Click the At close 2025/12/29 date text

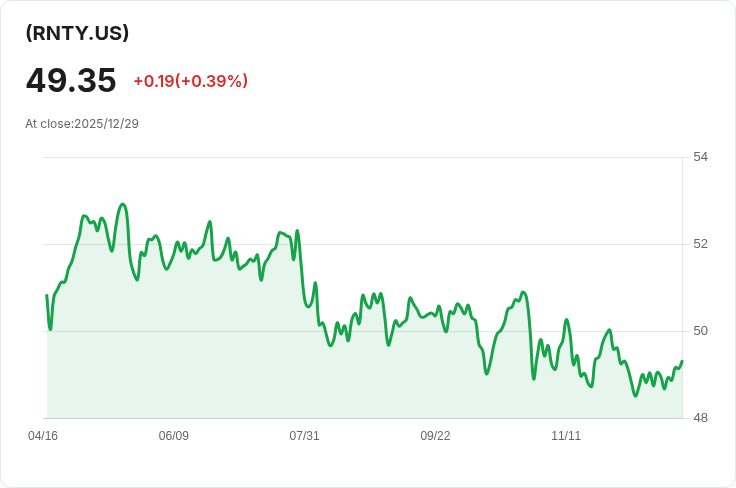pyautogui.click(x=82, y=124)
